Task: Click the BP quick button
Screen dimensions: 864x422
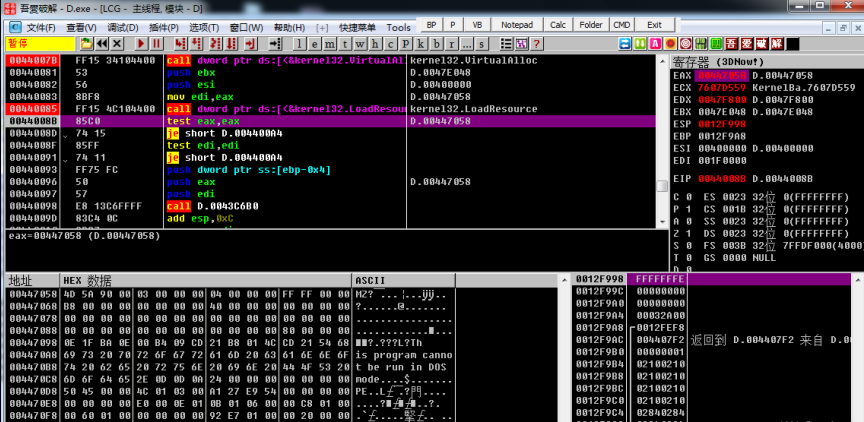Action: (x=431, y=25)
